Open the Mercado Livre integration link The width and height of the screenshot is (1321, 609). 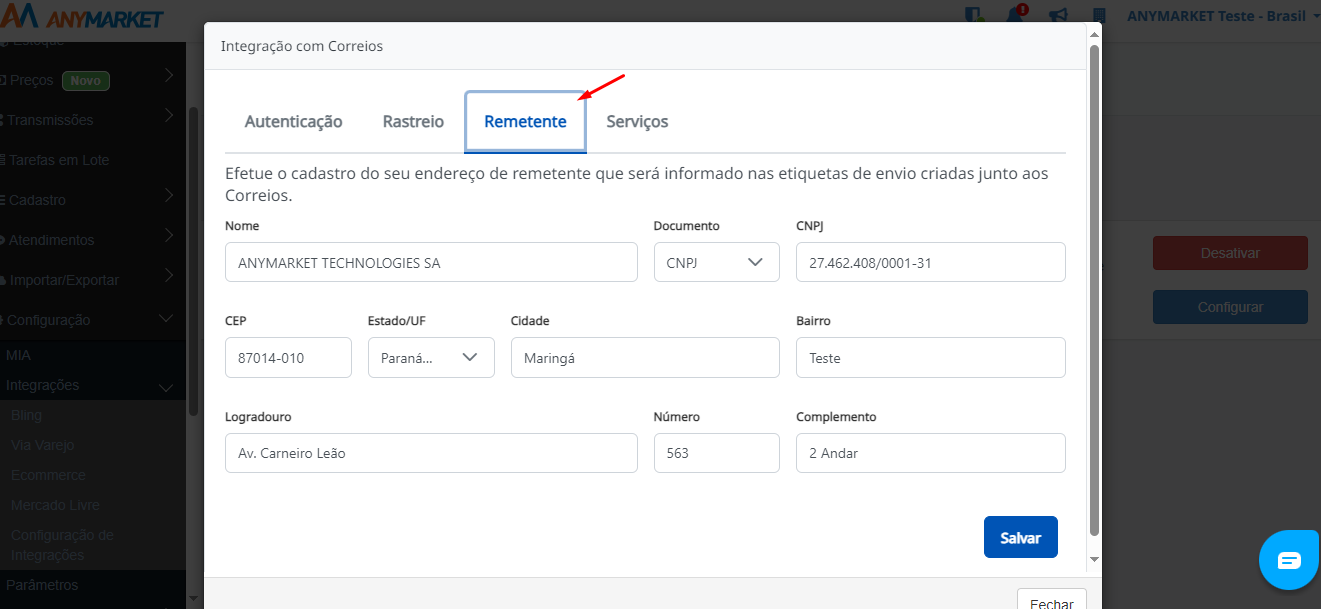click(55, 505)
